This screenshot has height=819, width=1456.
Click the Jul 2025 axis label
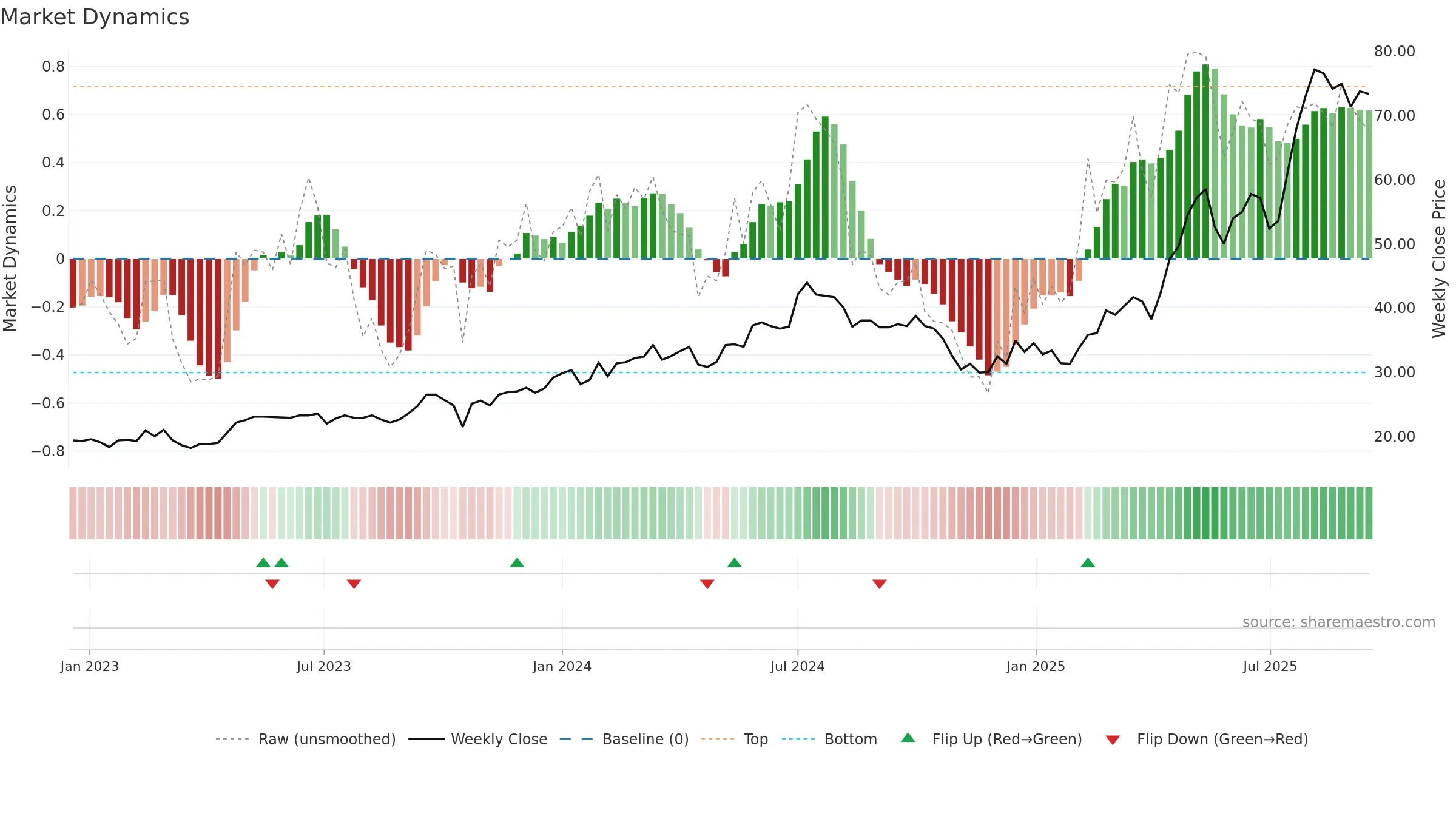(x=1270, y=666)
